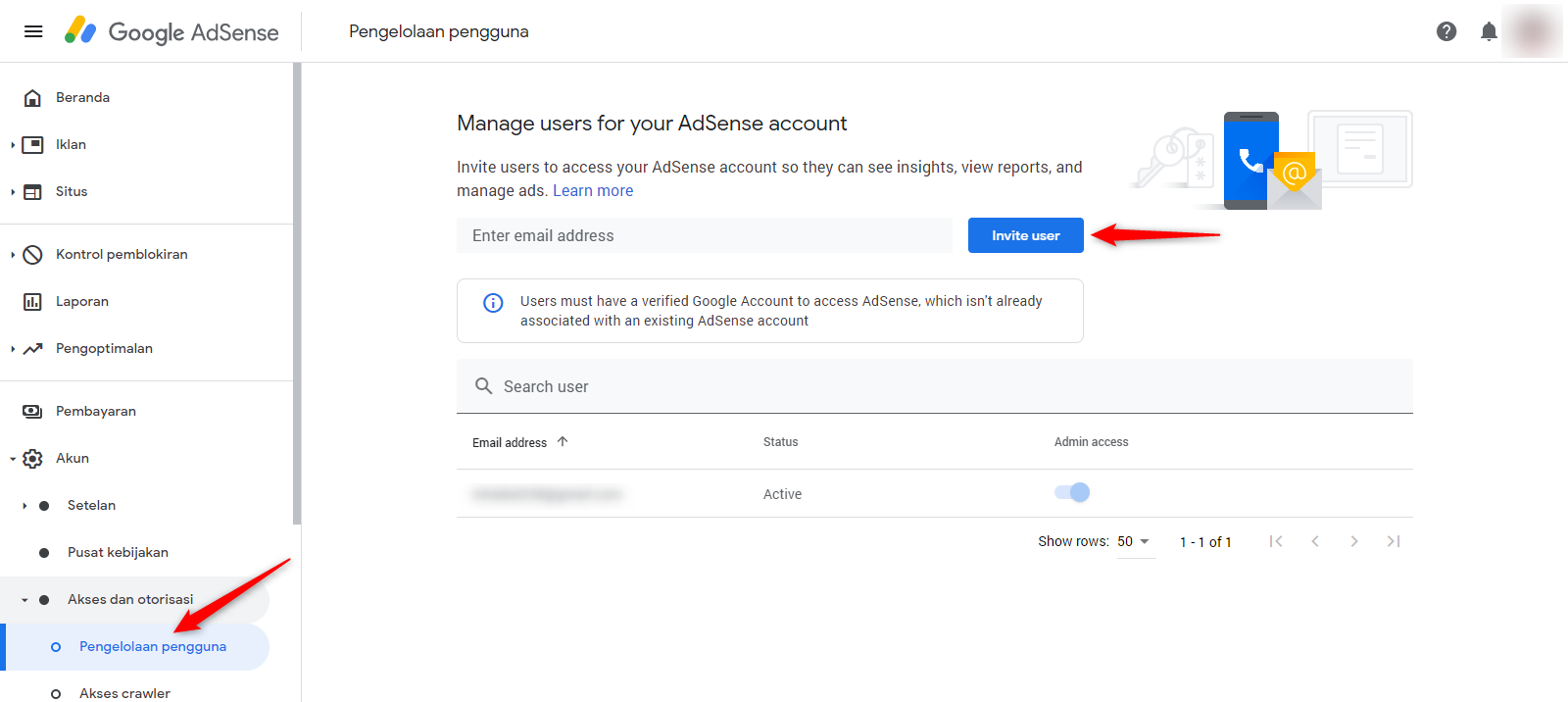
Task: Click the Iklan ads icon
Action: 32,145
